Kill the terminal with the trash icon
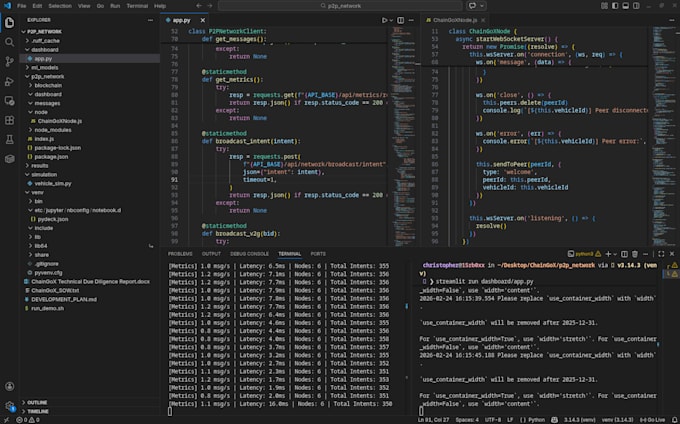This screenshot has width=680, height=424. click(x=635, y=254)
